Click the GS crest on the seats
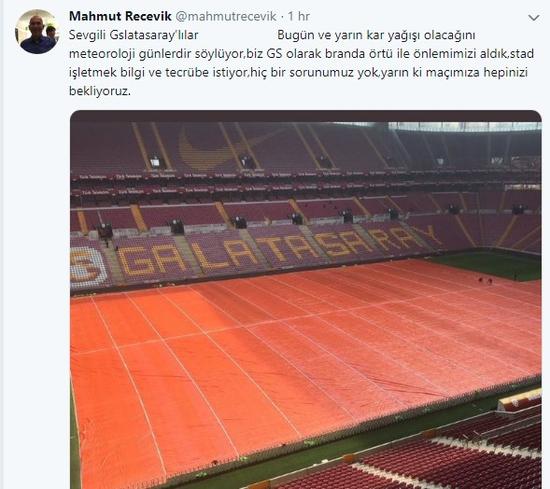 (88, 267)
